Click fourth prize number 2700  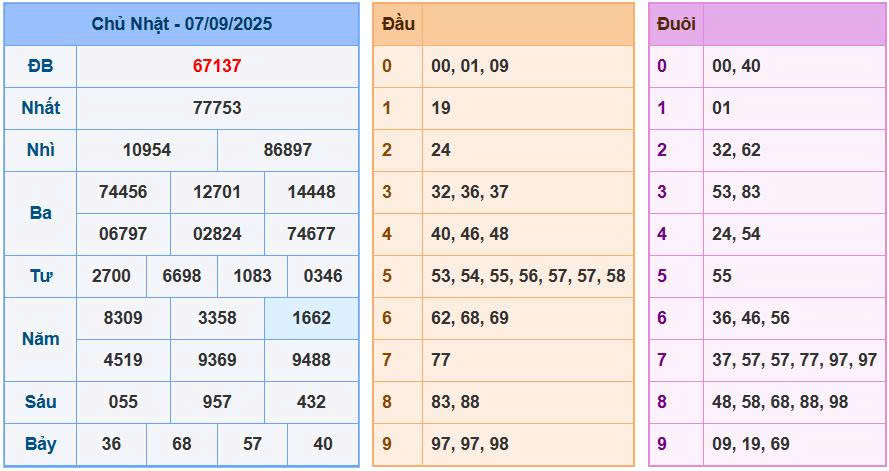click(111, 276)
